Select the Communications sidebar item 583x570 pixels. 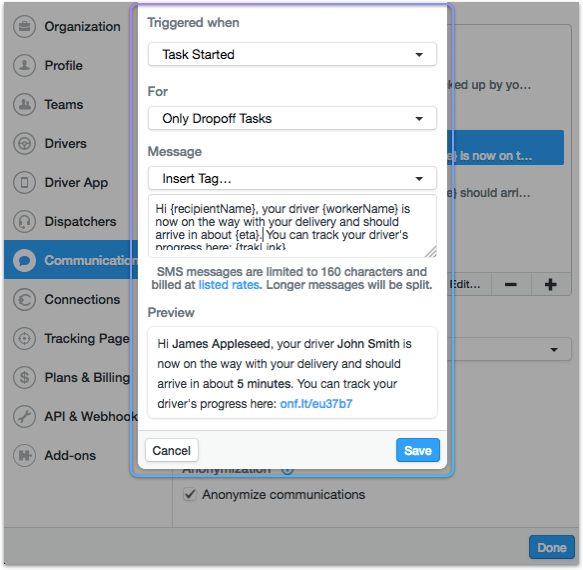(71, 260)
